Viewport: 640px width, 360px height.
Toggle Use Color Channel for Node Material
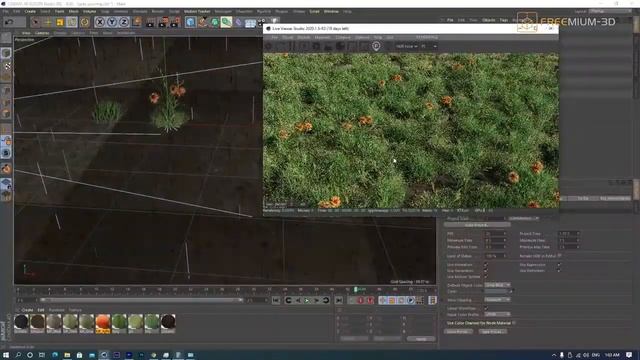514,323
